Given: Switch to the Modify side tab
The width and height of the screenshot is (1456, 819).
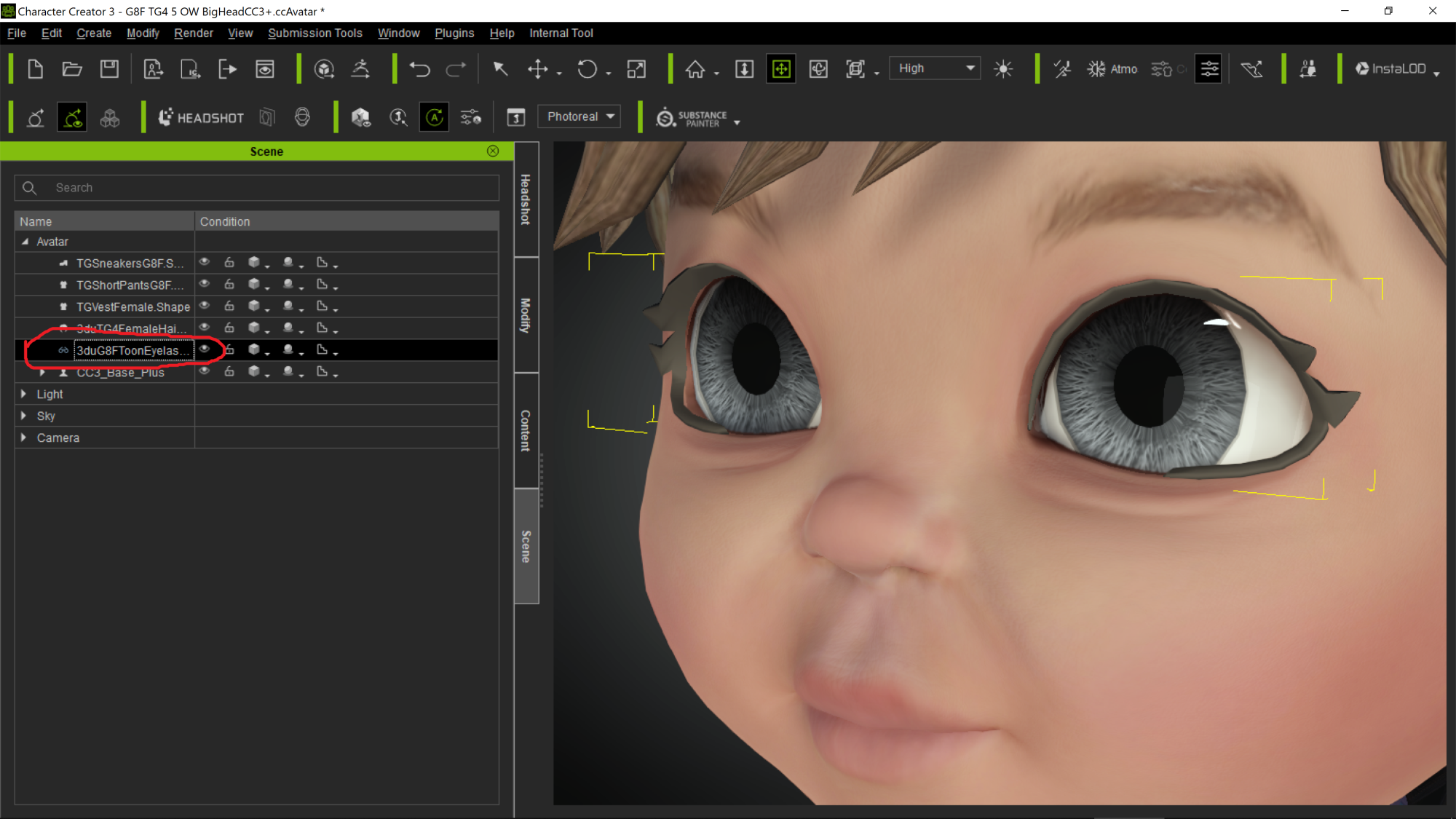Looking at the screenshot, I should [526, 315].
